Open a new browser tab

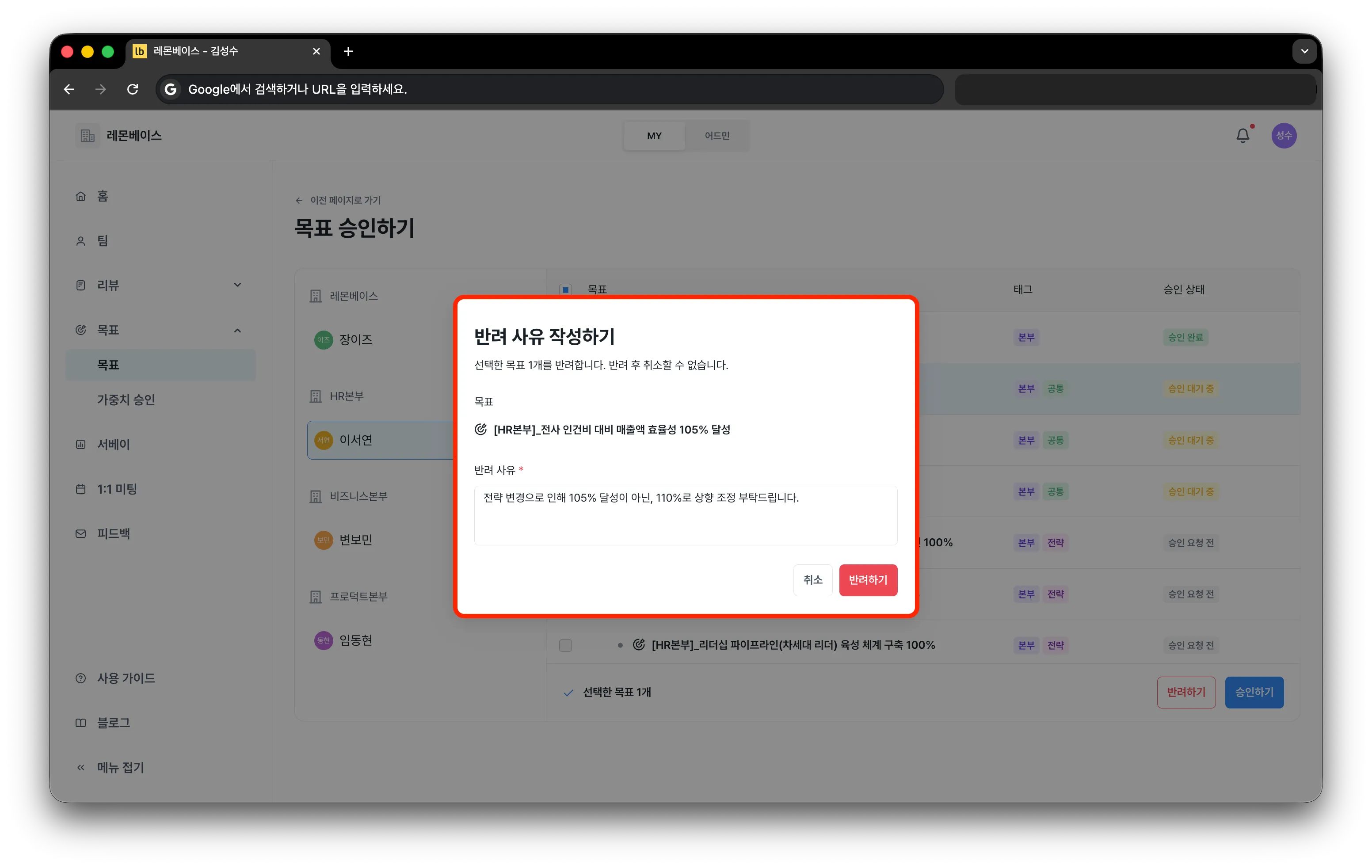pyautogui.click(x=348, y=51)
